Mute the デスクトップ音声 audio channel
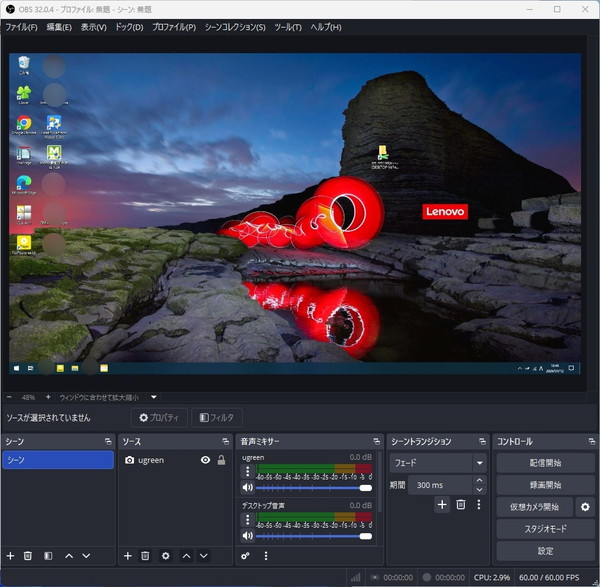The image size is (600, 587). (x=248, y=536)
